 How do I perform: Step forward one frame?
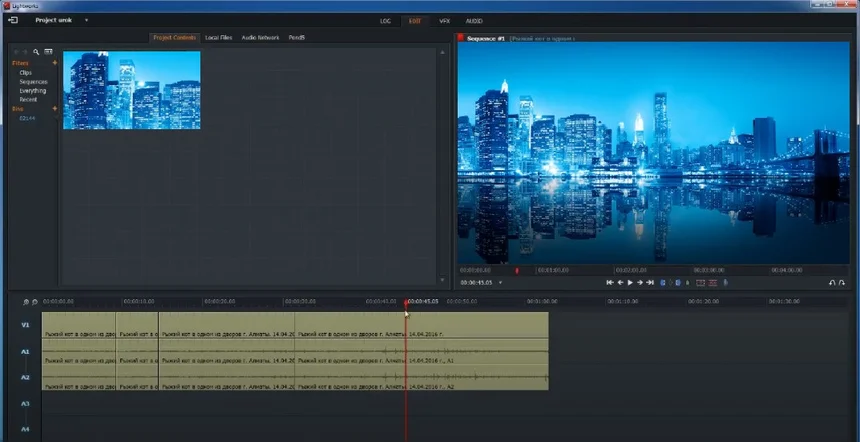[x=640, y=282]
